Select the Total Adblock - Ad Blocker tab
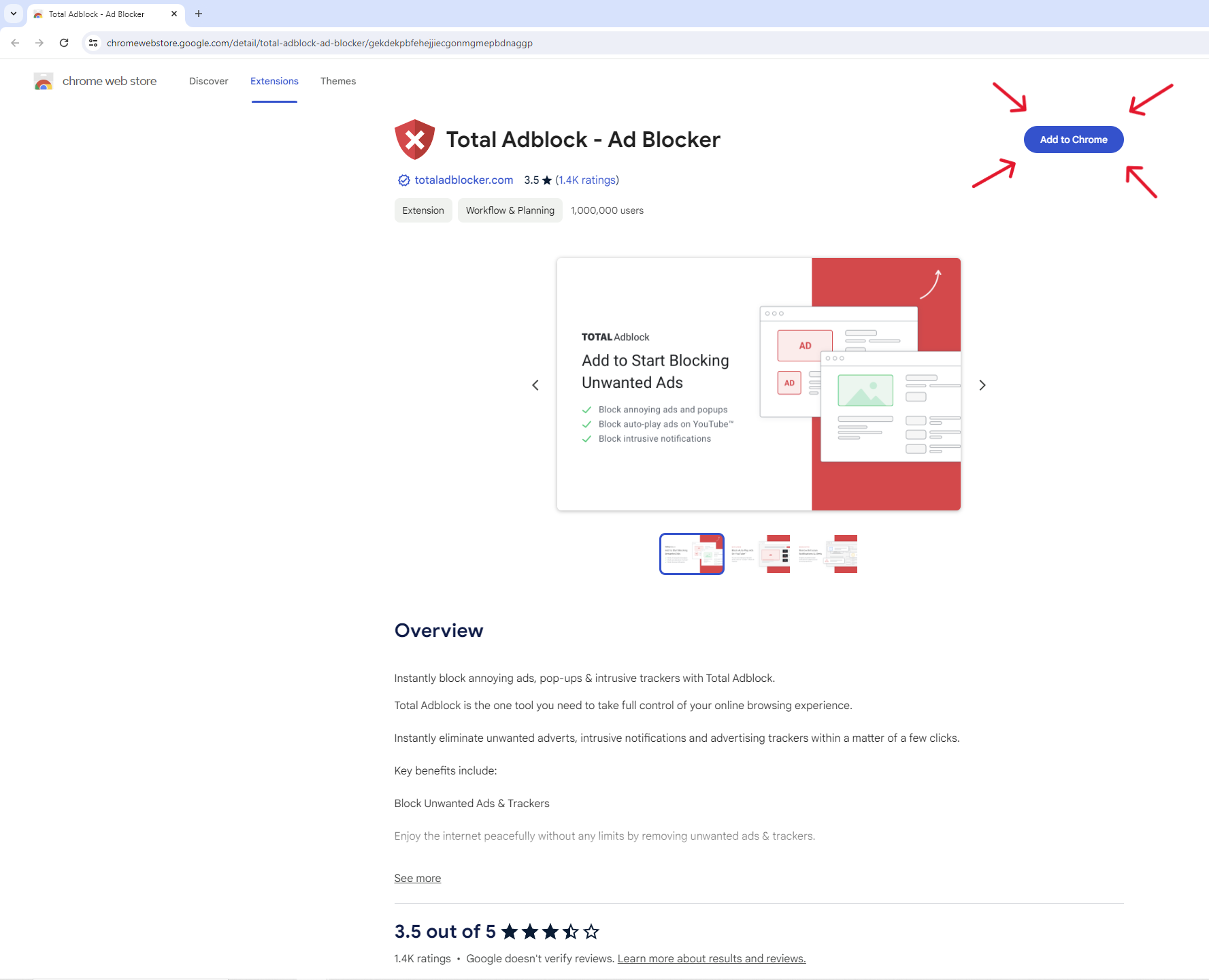The width and height of the screenshot is (1209, 980). coord(105,14)
